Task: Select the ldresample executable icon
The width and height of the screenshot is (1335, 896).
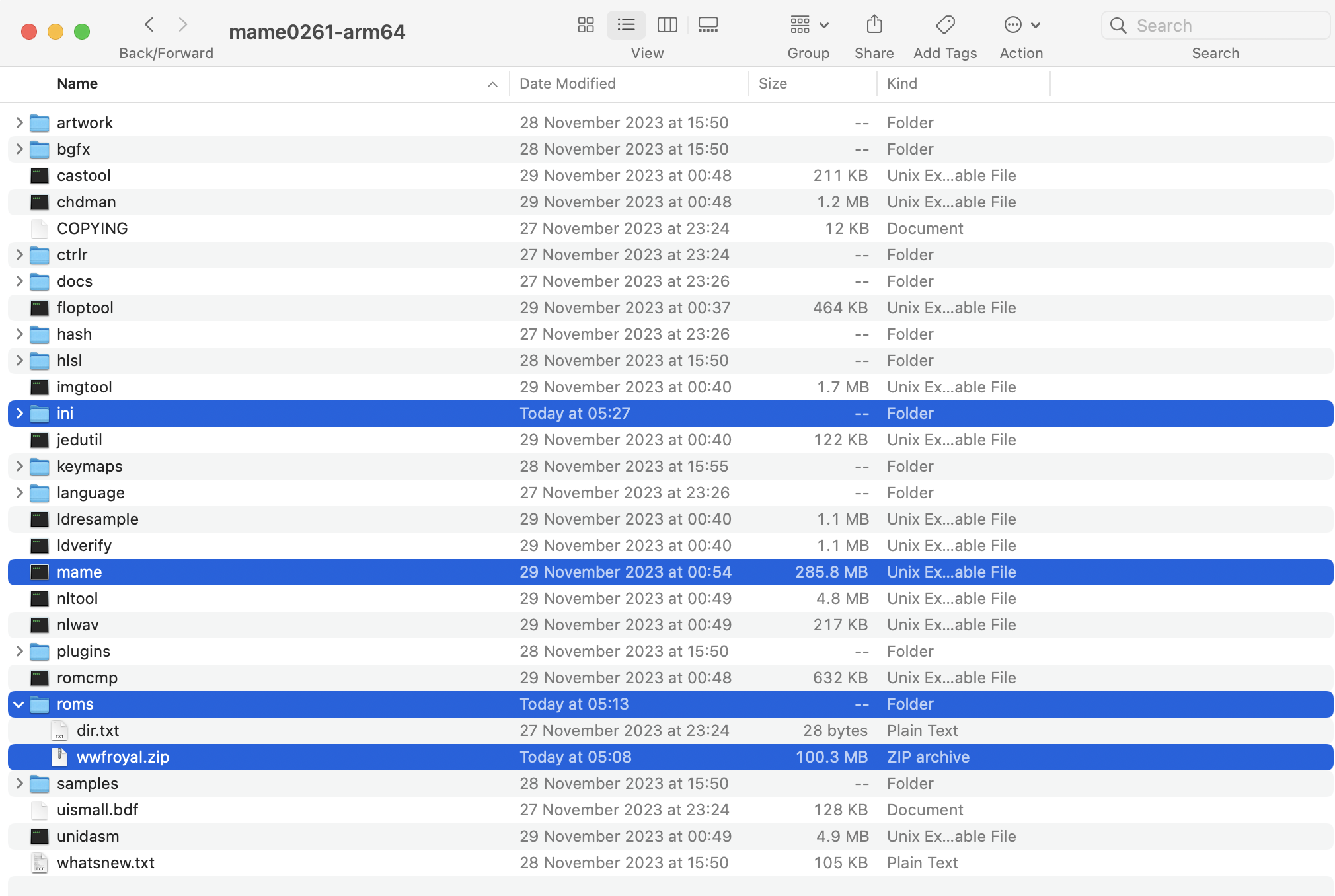Action: (40, 519)
